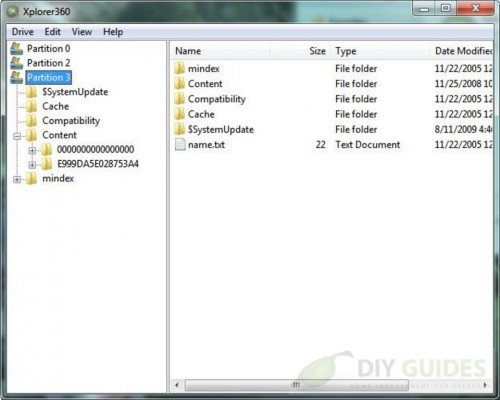Click the name.txt document icon
The width and height of the screenshot is (500, 400).
(x=180, y=145)
